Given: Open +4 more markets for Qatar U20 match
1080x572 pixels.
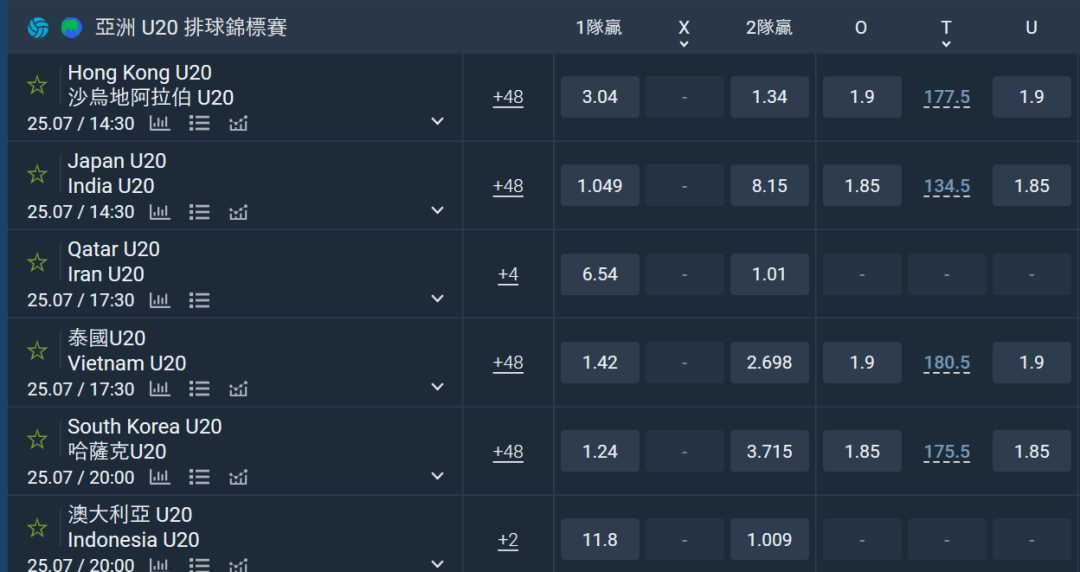Looking at the screenshot, I should click(508, 274).
